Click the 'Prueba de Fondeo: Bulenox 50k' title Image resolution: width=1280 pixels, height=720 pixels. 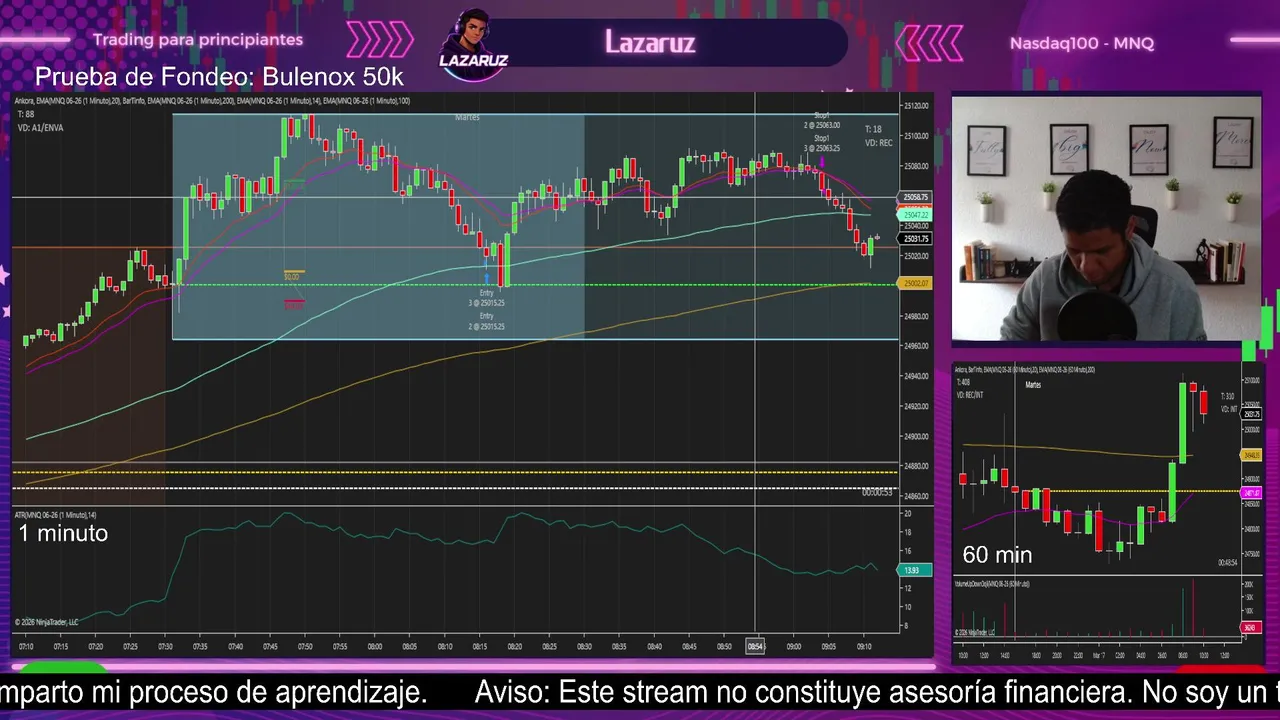pos(219,77)
